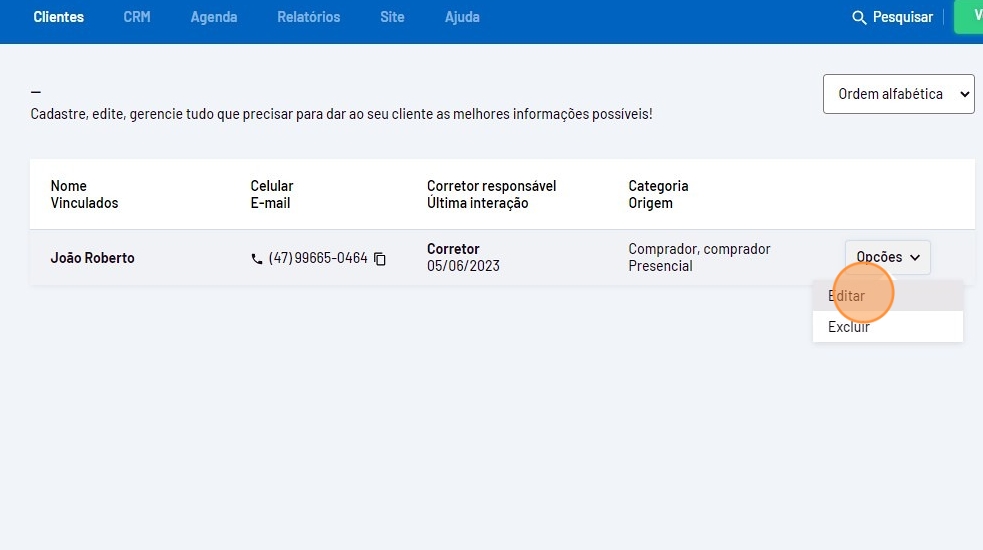Open the João Roberto client entry
The height and width of the screenshot is (550, 983).
point(92,258)
